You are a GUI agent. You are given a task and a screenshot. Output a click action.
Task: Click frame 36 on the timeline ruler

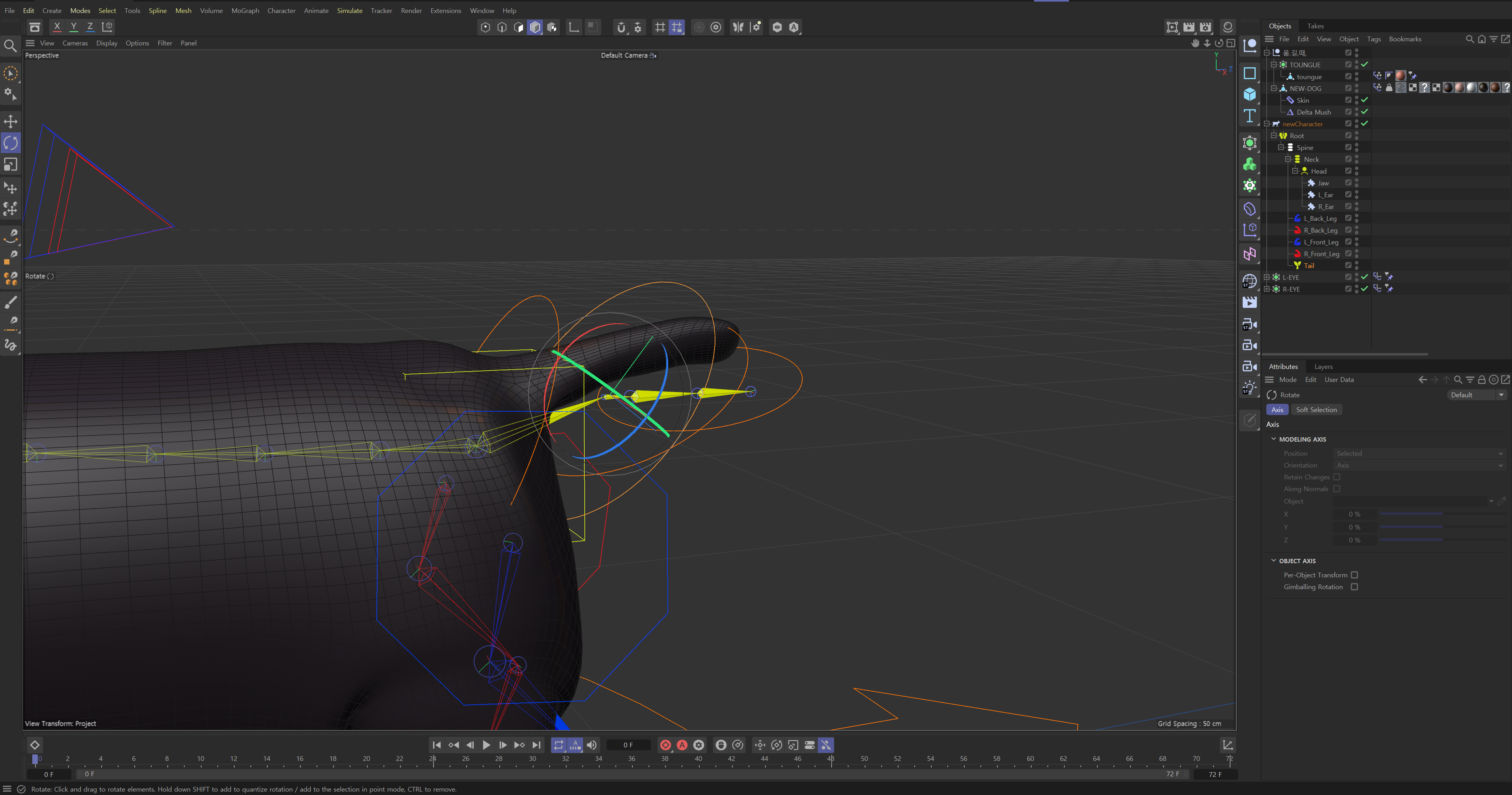[x=632, y=759]
